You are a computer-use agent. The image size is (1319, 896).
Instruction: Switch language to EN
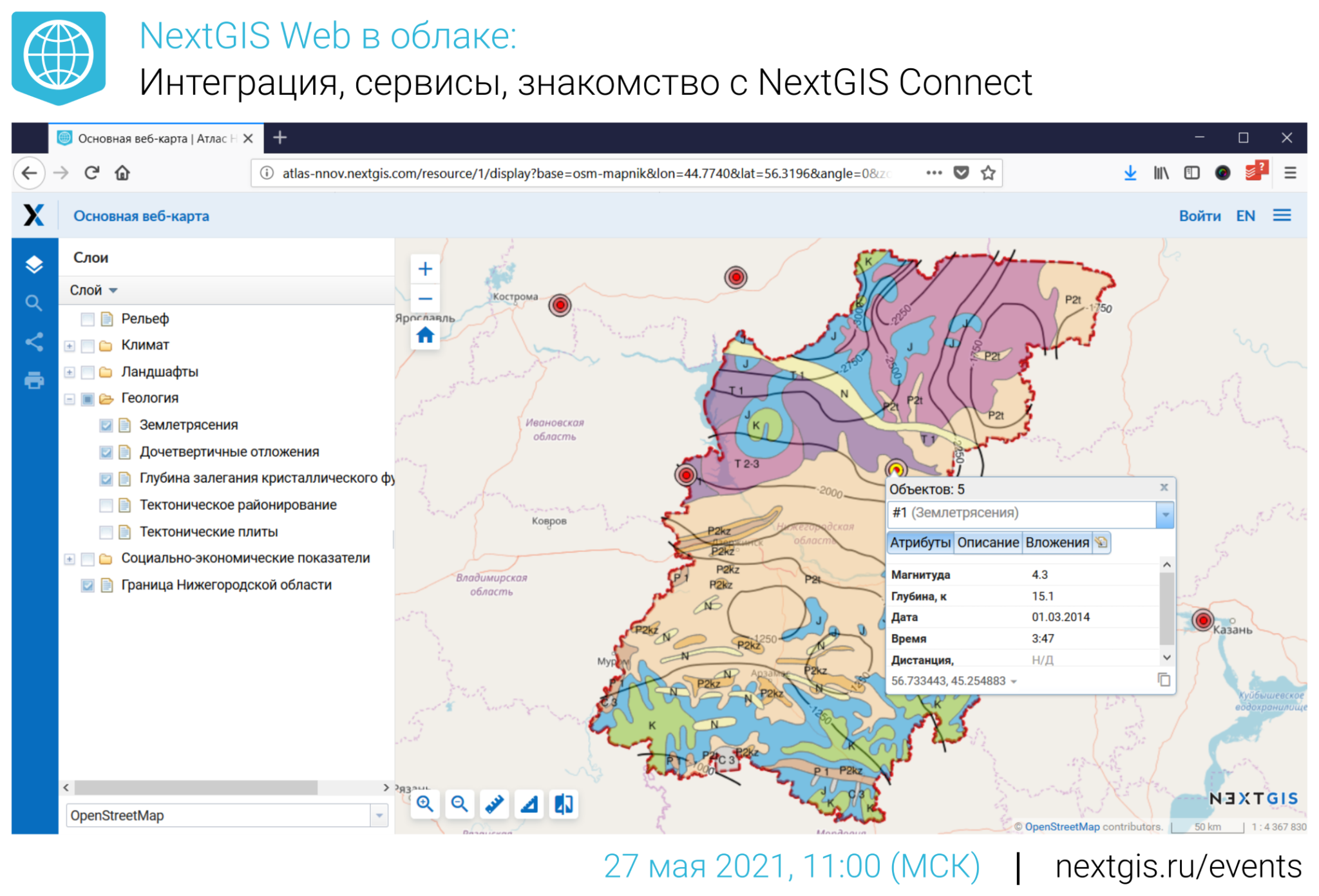pos(1245,216)
